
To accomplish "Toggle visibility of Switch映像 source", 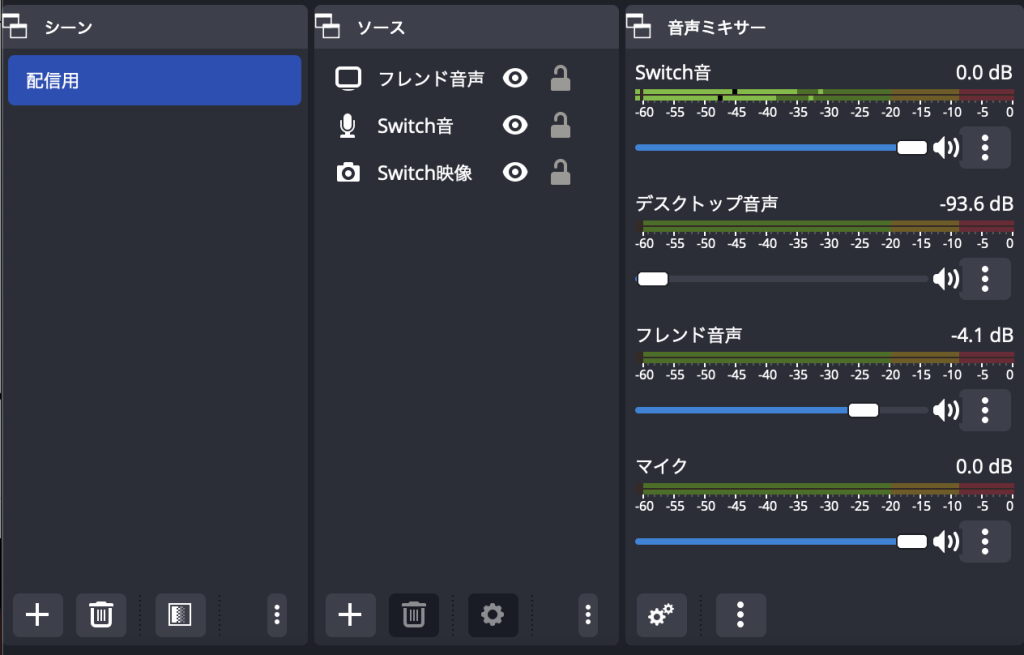I will click(x=515, y=172).
